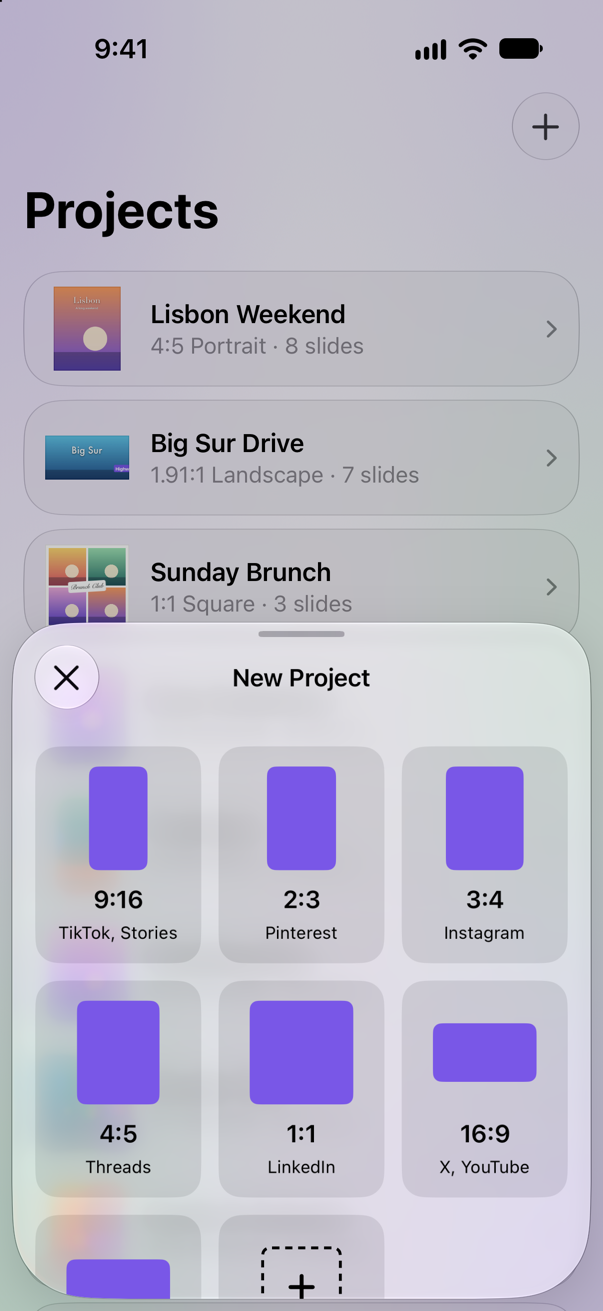603x1311 pixels.
Task: Close the New Project sheet
Action: tap(67, 678)
